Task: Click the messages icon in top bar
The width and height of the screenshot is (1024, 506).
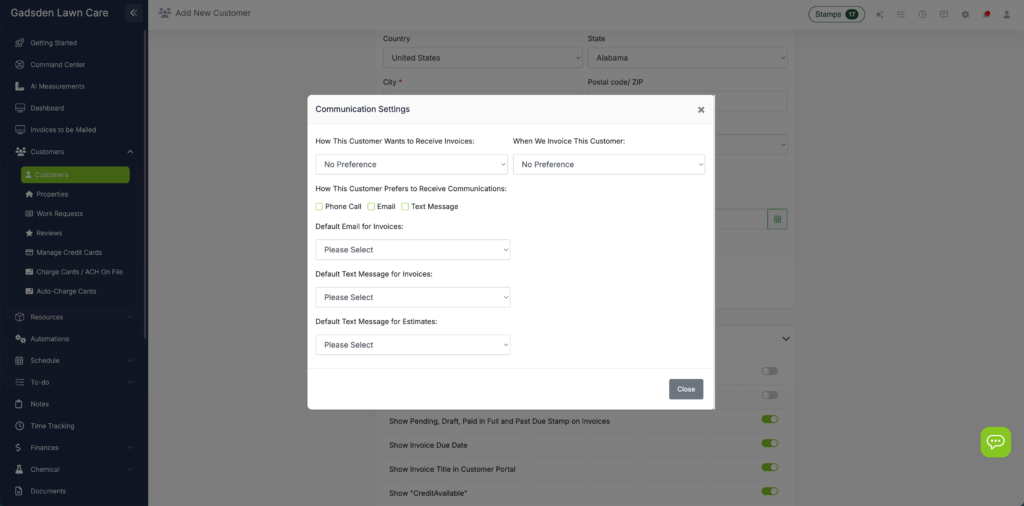Action: [x=944, y=14]
